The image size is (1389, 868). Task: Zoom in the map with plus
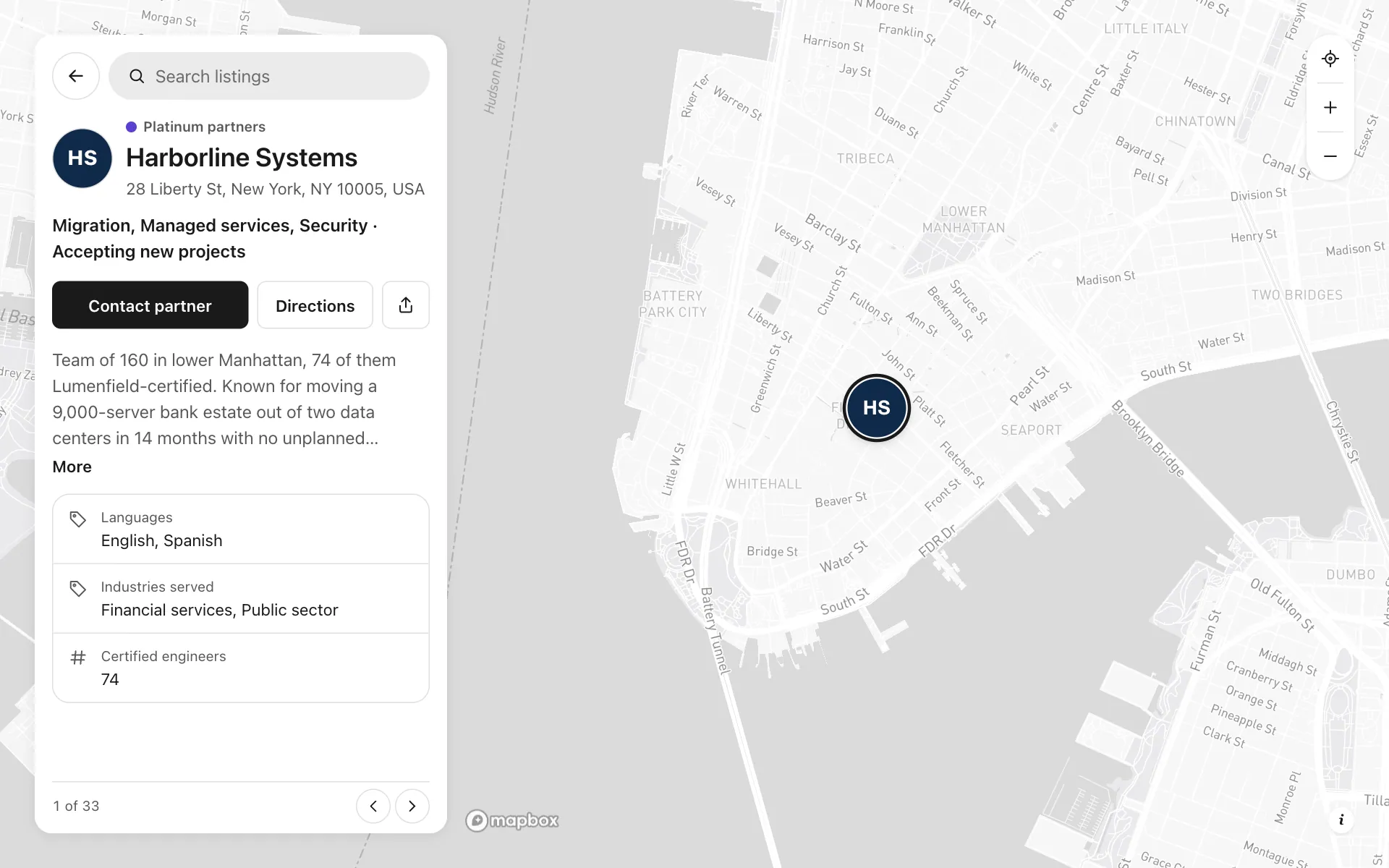[1330, 107]
